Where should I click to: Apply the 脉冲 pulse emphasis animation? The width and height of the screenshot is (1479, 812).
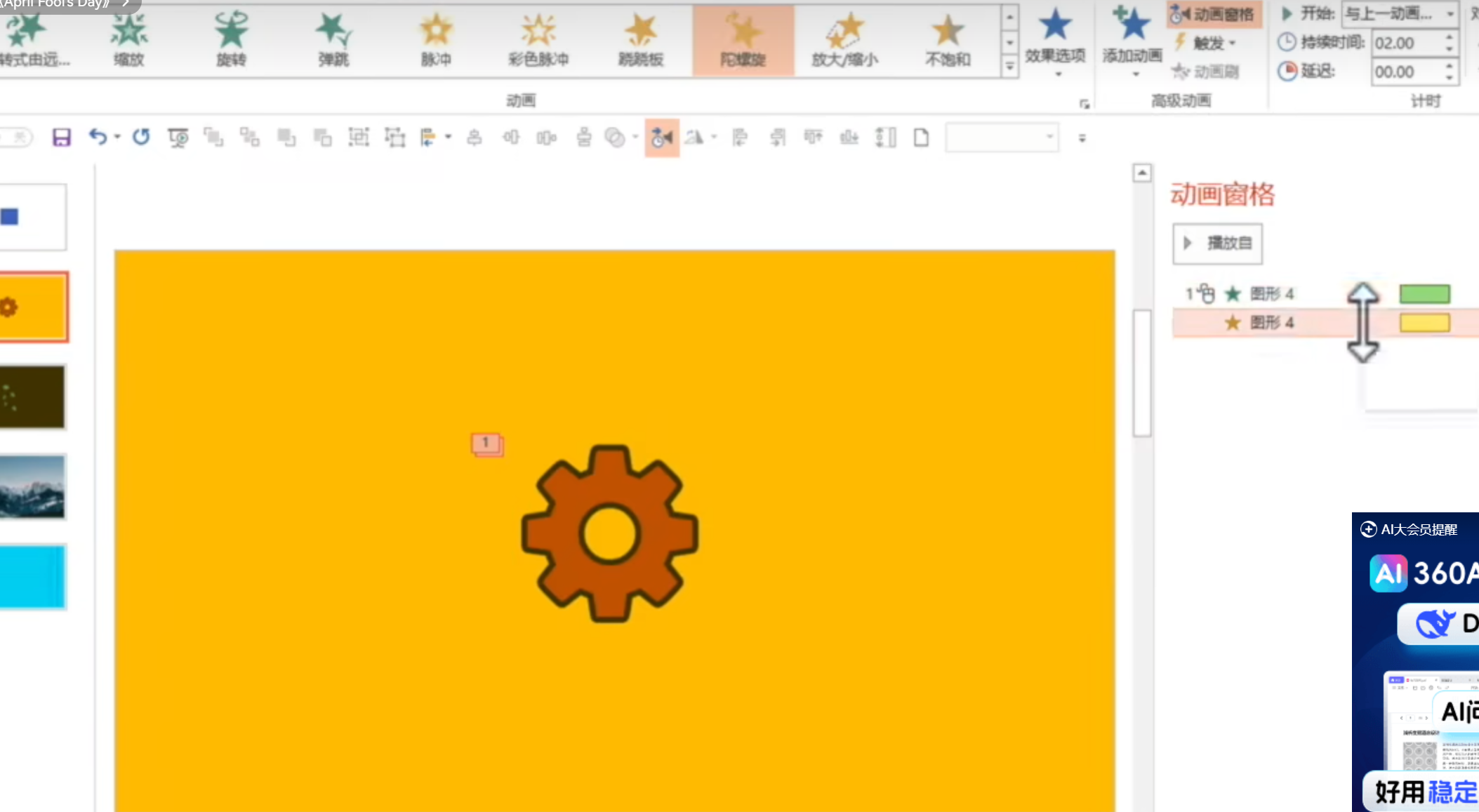coord(436,39)
